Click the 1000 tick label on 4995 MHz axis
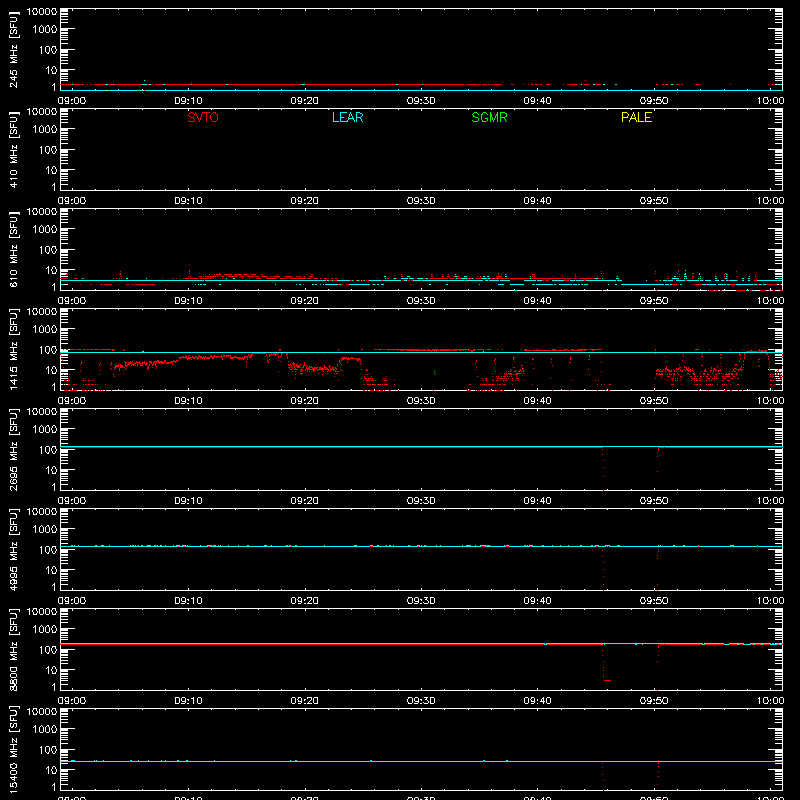The image size is (800, 800). click(45, 530)
